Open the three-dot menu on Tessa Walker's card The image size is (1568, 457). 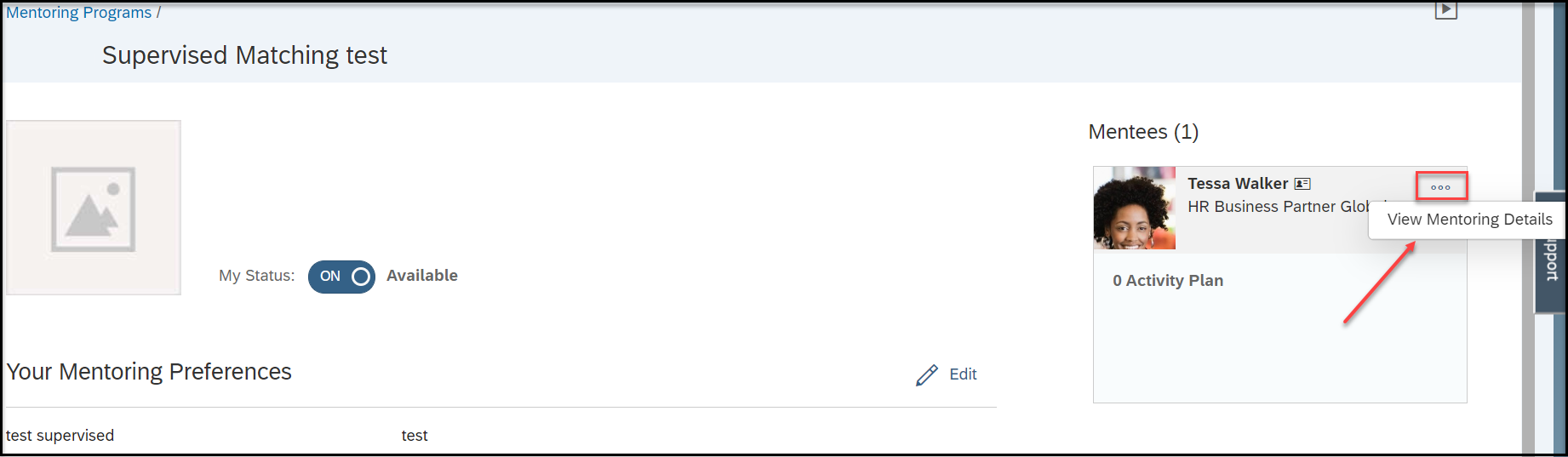click(1441, 186)
